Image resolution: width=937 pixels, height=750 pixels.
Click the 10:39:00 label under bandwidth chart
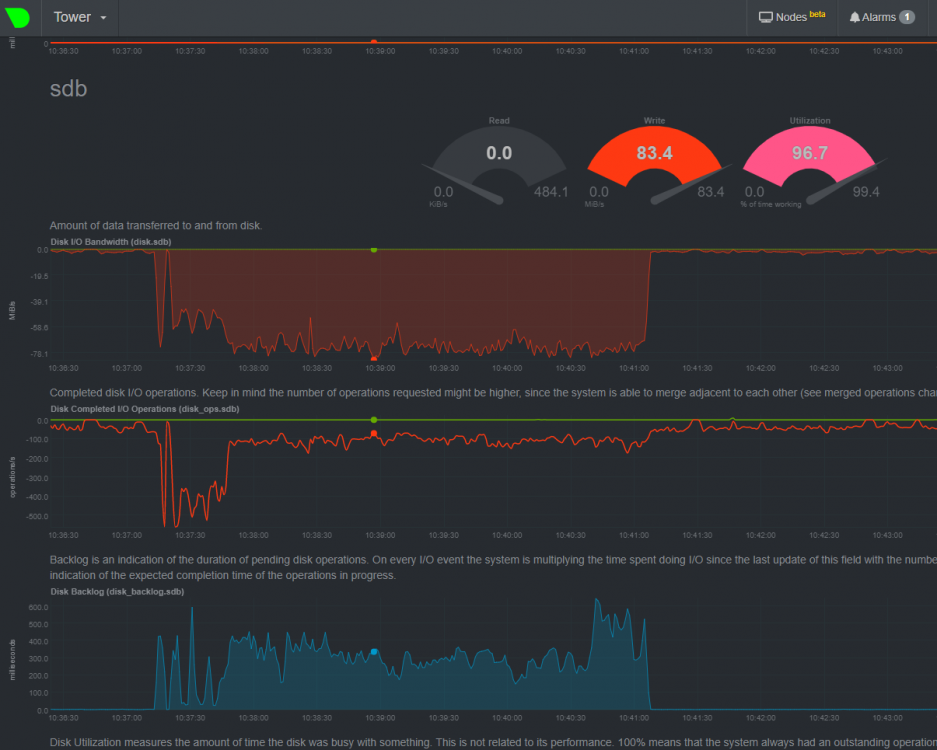(x=380, y=368)
